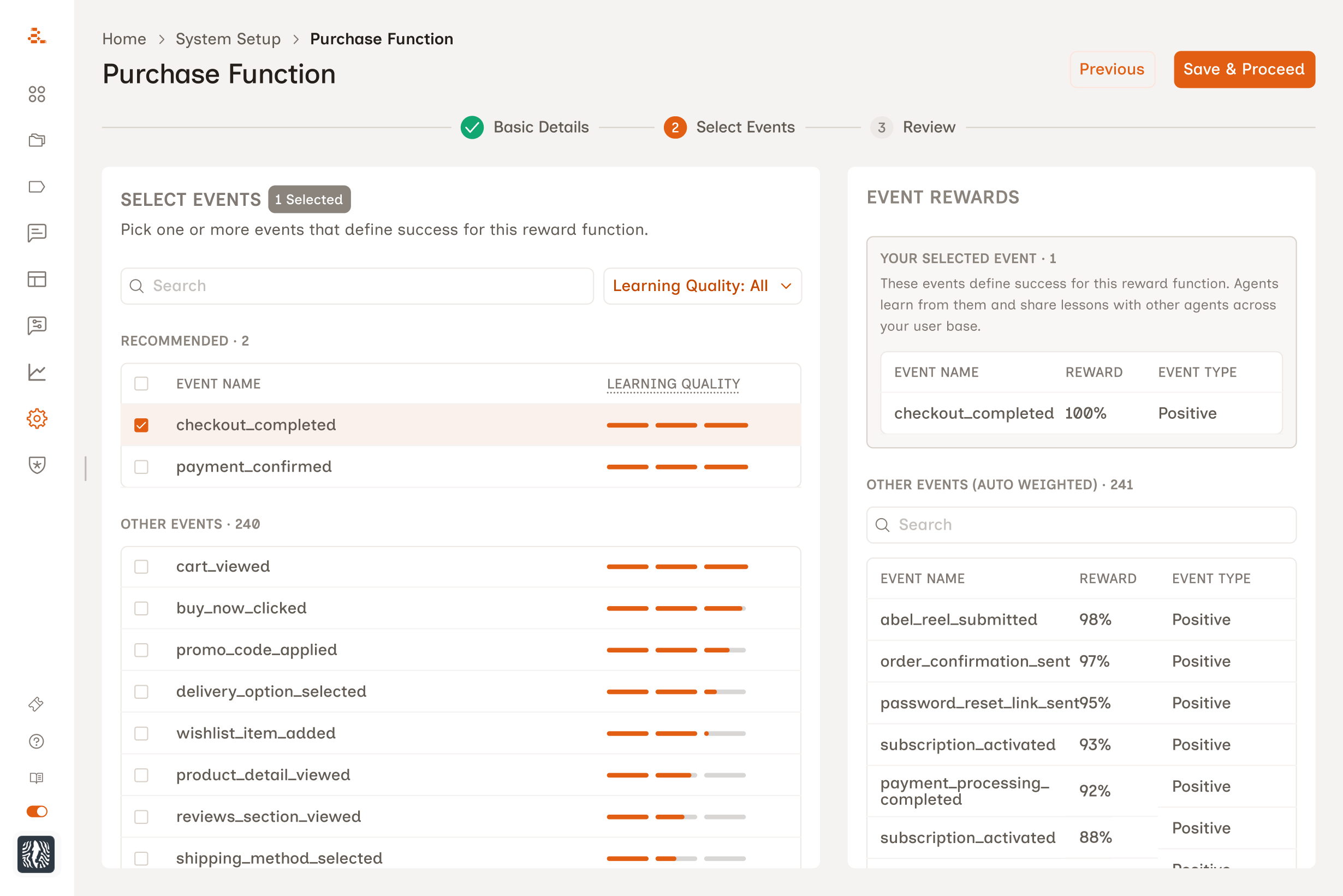This screenshot has width=1343, height=896.
Task: Open the coupon ticket icon in the sidebar
Action: click(37, 704)
